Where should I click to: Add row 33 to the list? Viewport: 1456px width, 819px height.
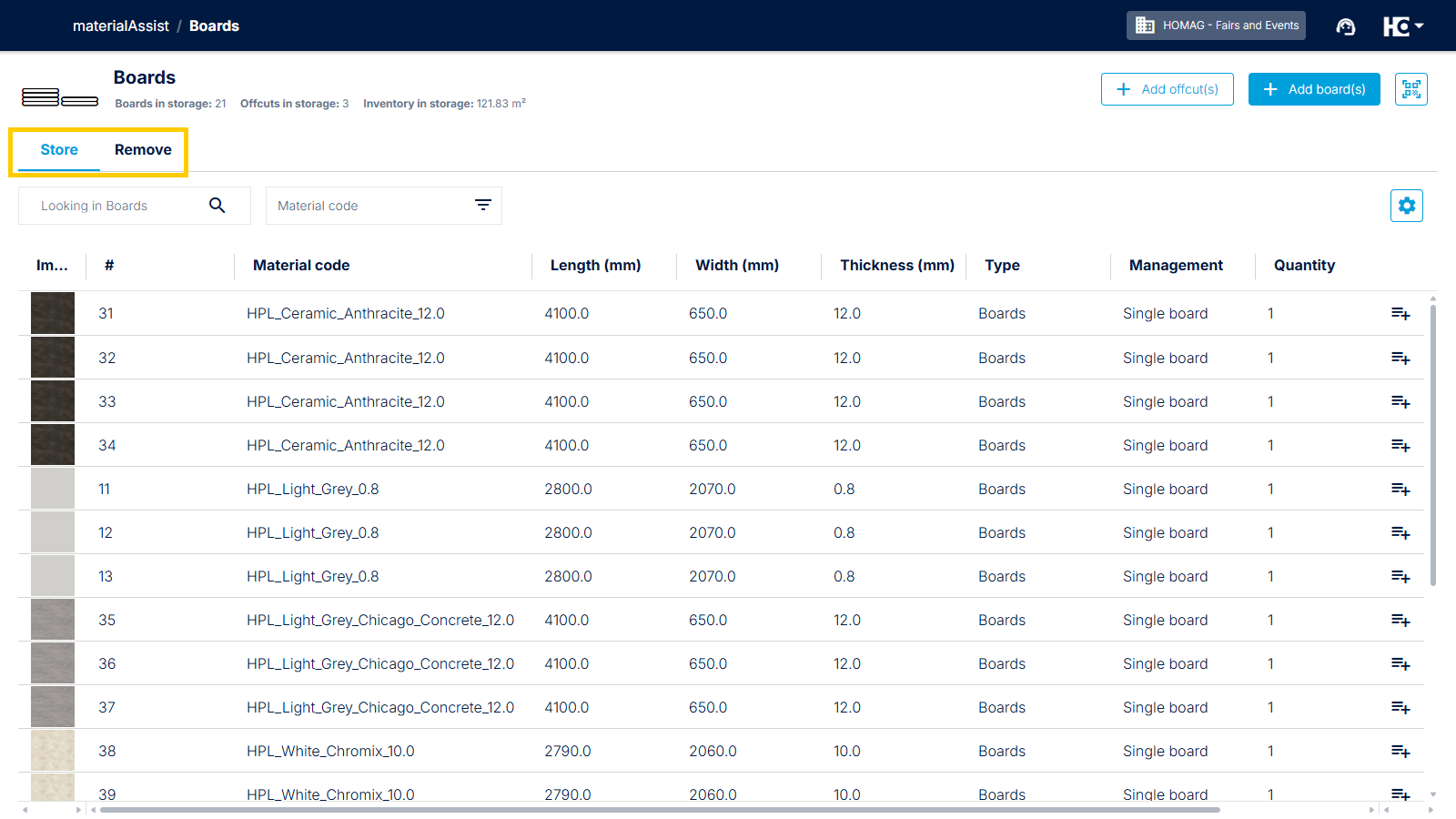1400,402
